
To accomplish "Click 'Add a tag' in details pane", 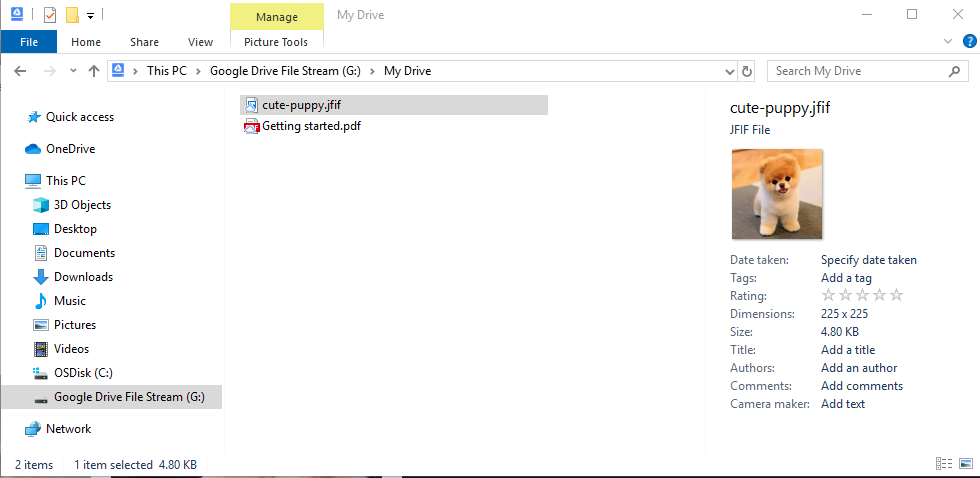I will [x=846, y=278].
